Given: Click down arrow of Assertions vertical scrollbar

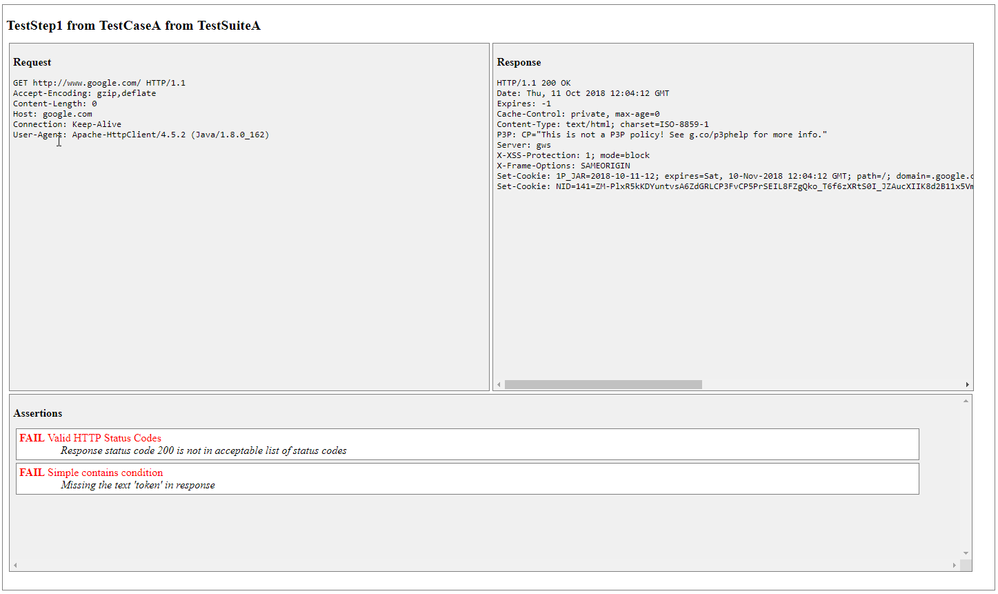Looking at the screenshot, I should pos(966,553).
